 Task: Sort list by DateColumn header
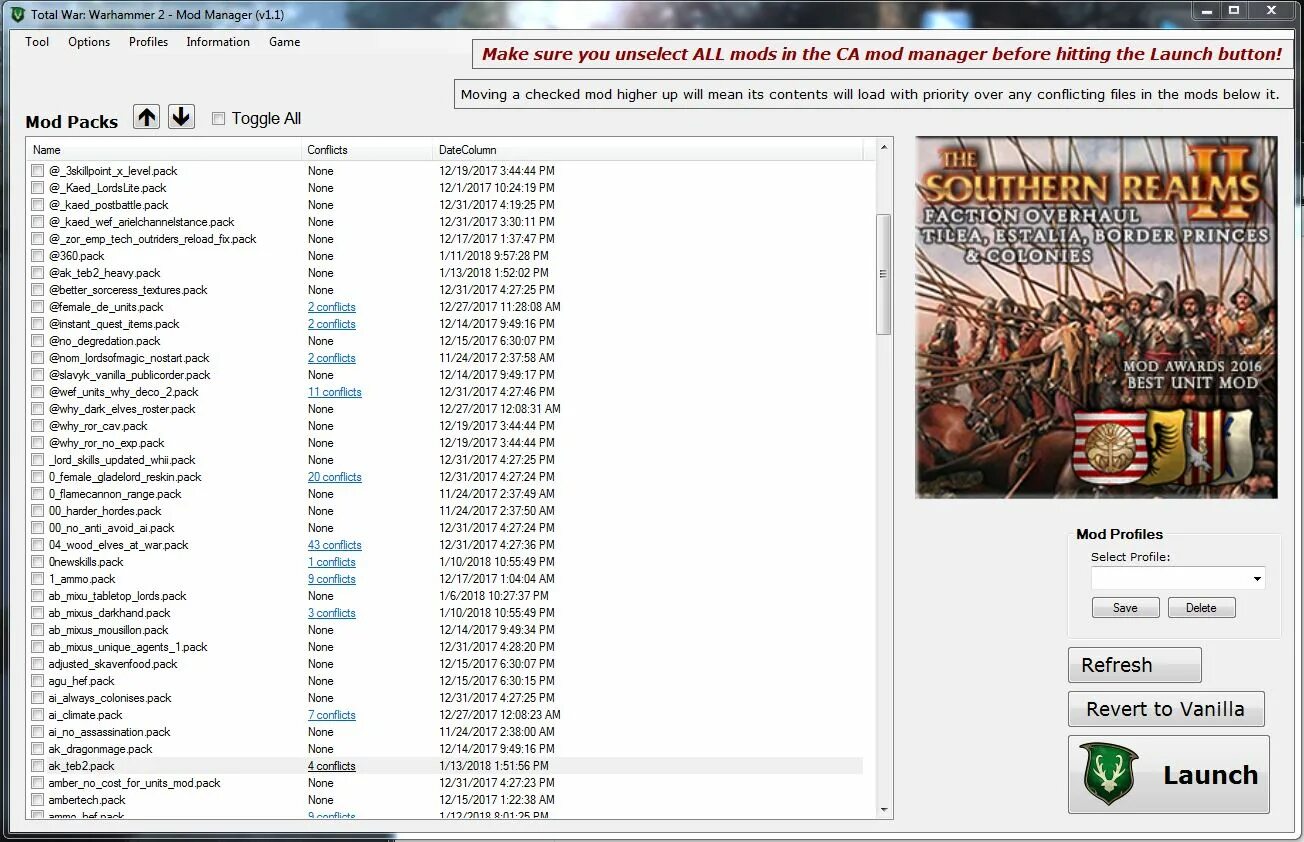coord(648,150)
